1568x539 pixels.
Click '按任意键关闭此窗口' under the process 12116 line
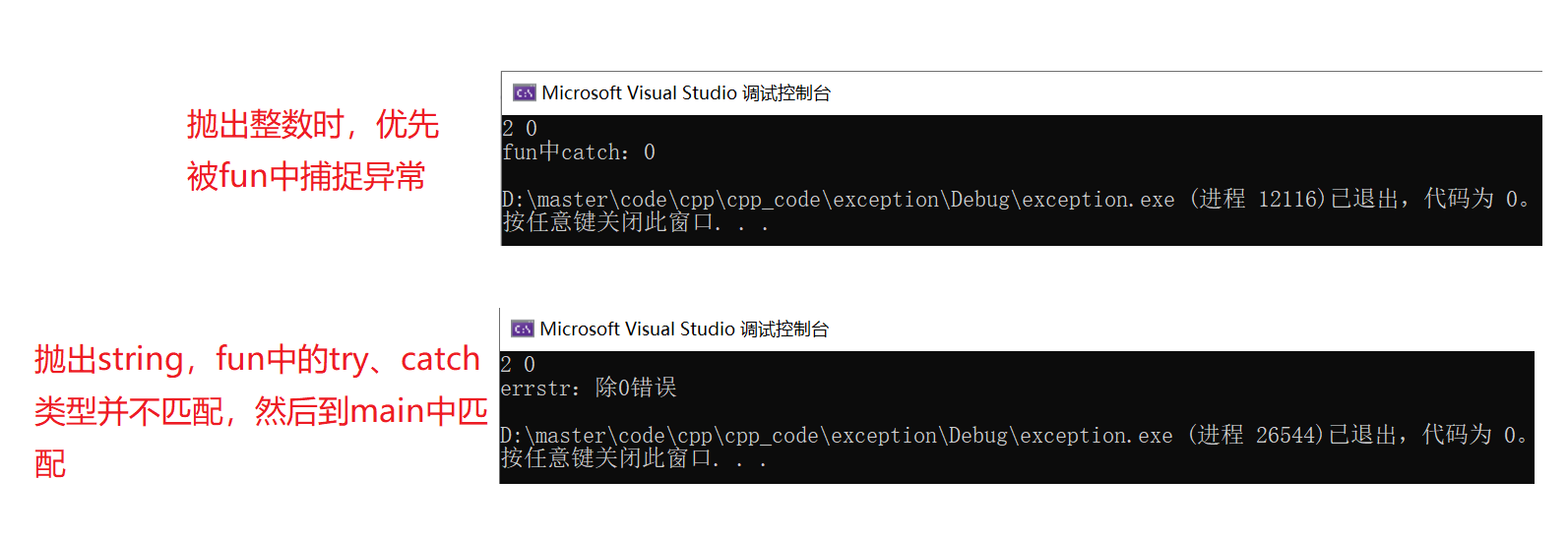(x=608, y=222)
